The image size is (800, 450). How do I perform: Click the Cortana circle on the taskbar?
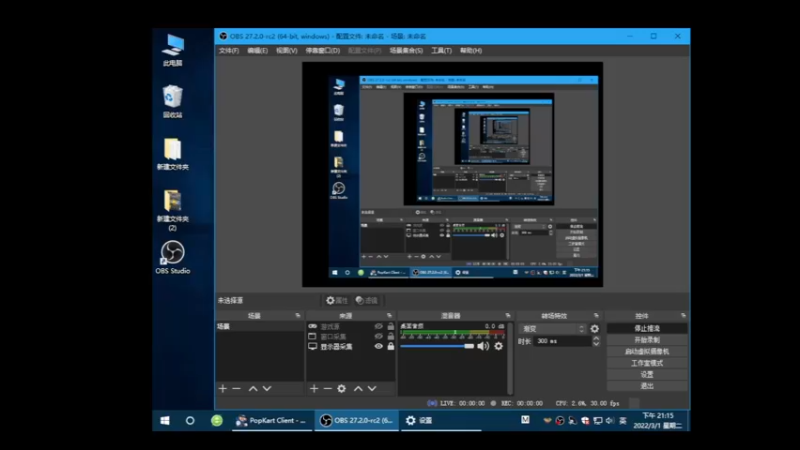[x=190, y=420]
